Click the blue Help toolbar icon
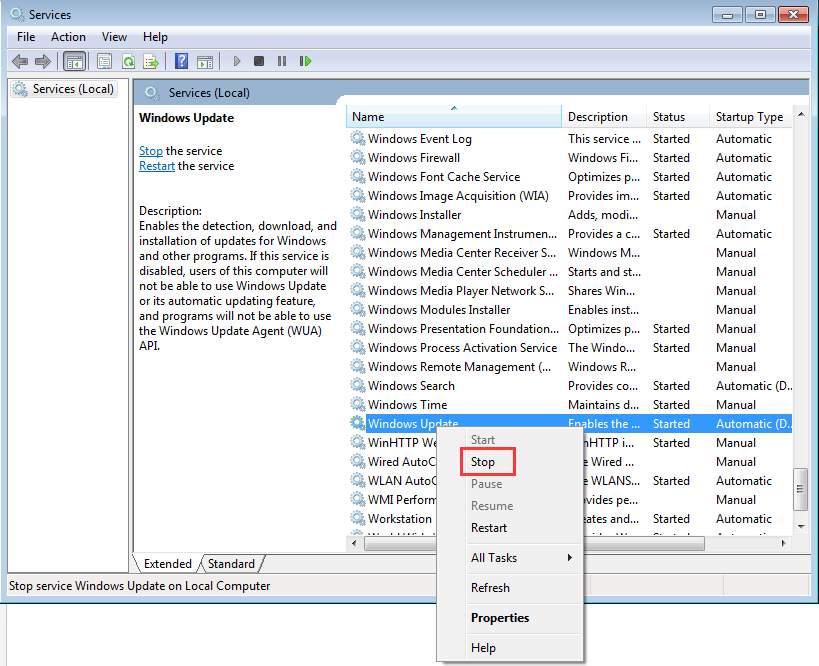The image size is (819, 666). pos(181,61)
